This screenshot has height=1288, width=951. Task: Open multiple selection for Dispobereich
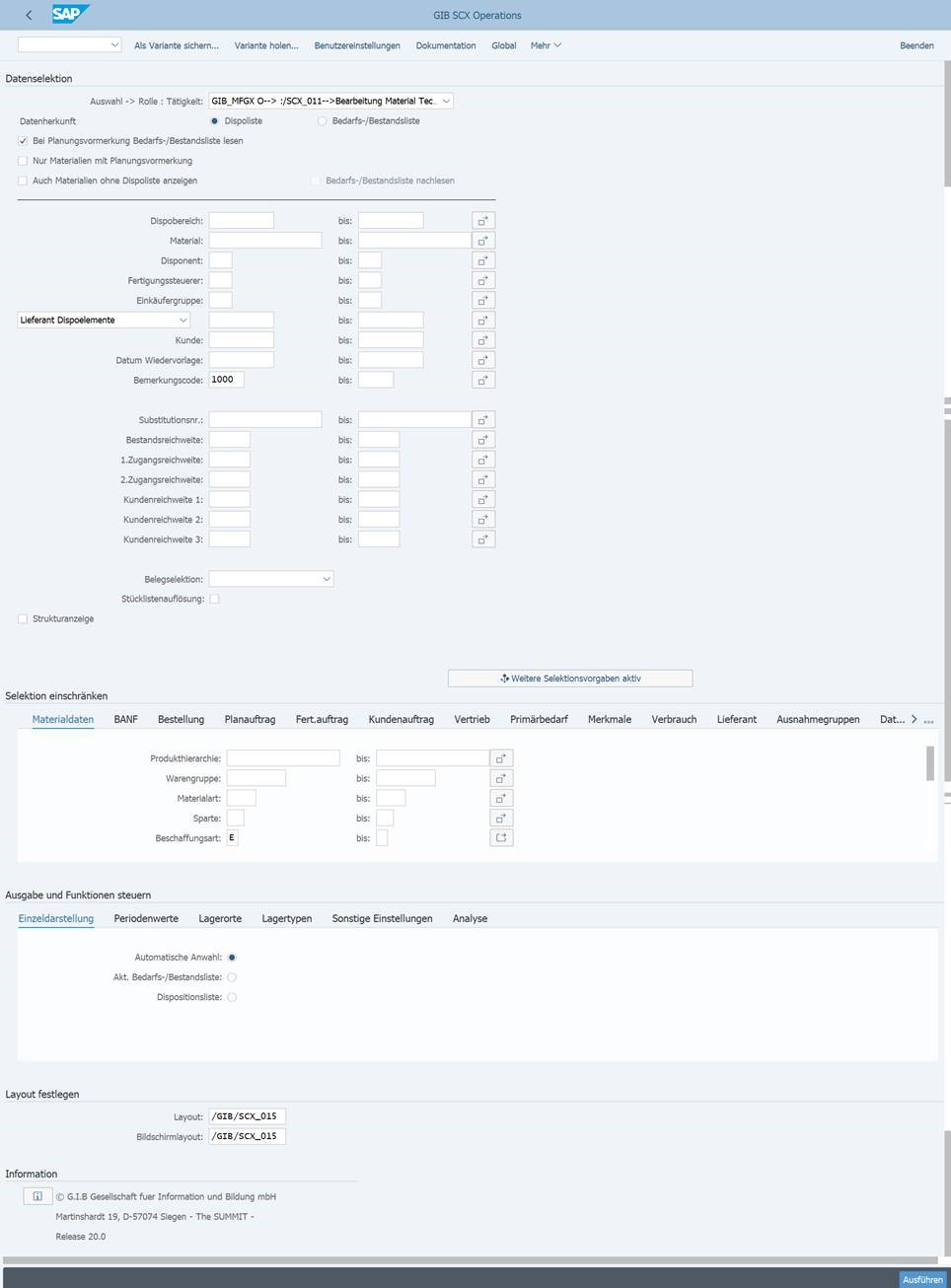482,221
